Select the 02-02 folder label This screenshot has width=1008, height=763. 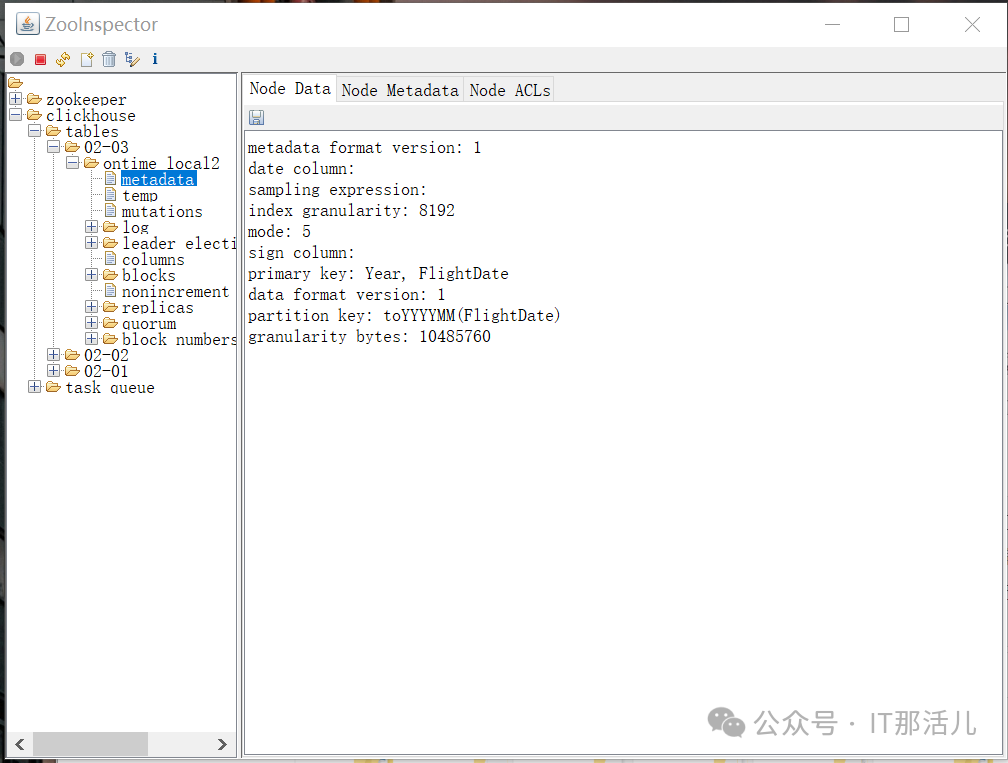click(x=106, y=355)
